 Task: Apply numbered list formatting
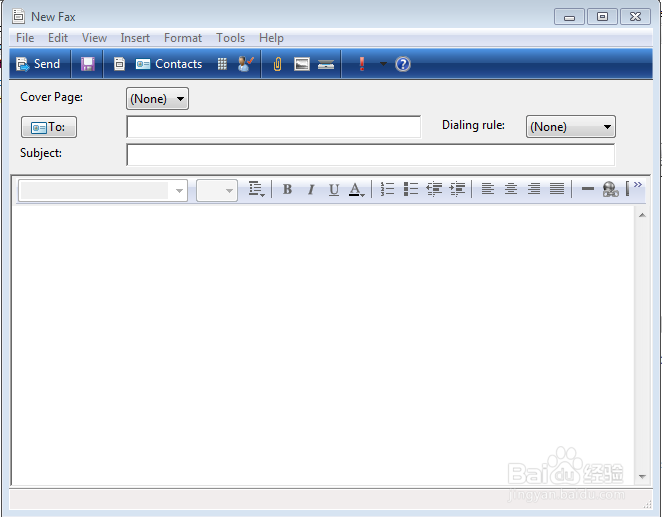click(x=387, y=189)
